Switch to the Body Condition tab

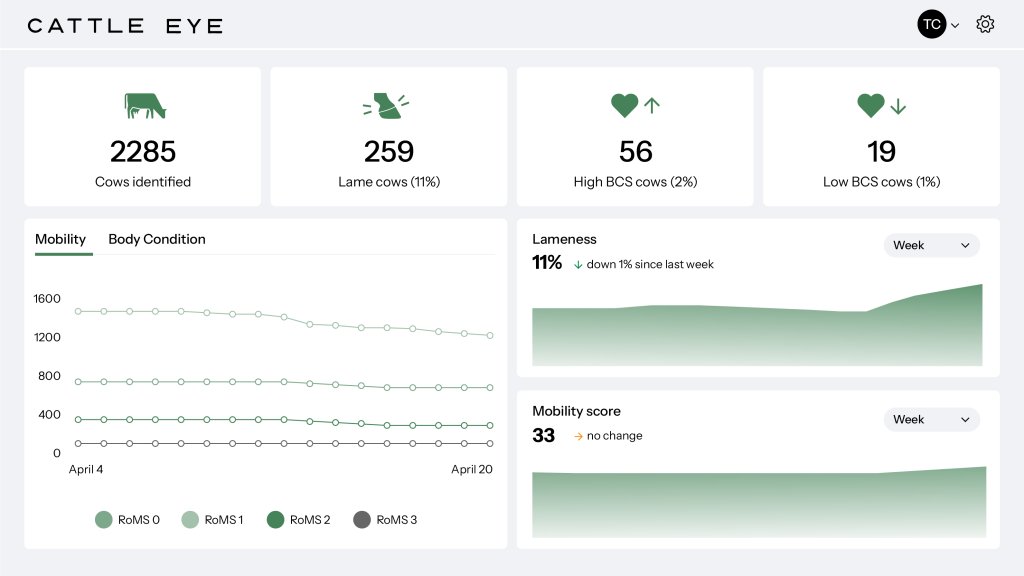click(157, 239)
